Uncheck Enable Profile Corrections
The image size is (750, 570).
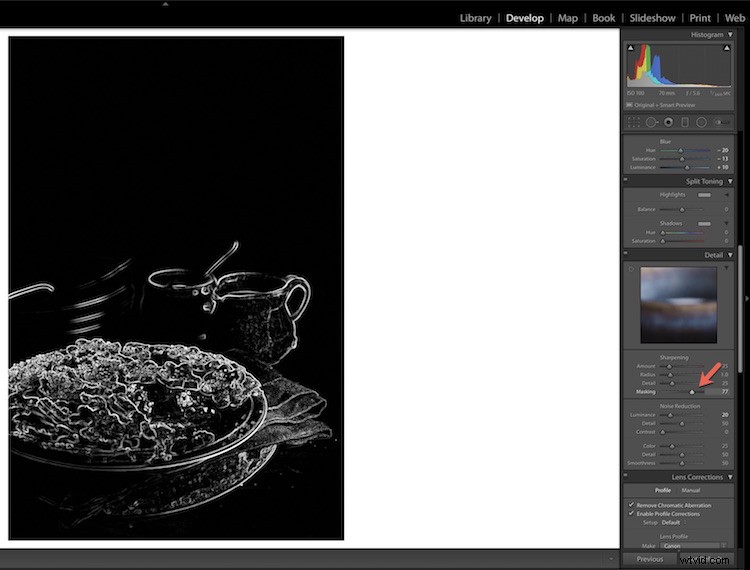pos(631,514)
